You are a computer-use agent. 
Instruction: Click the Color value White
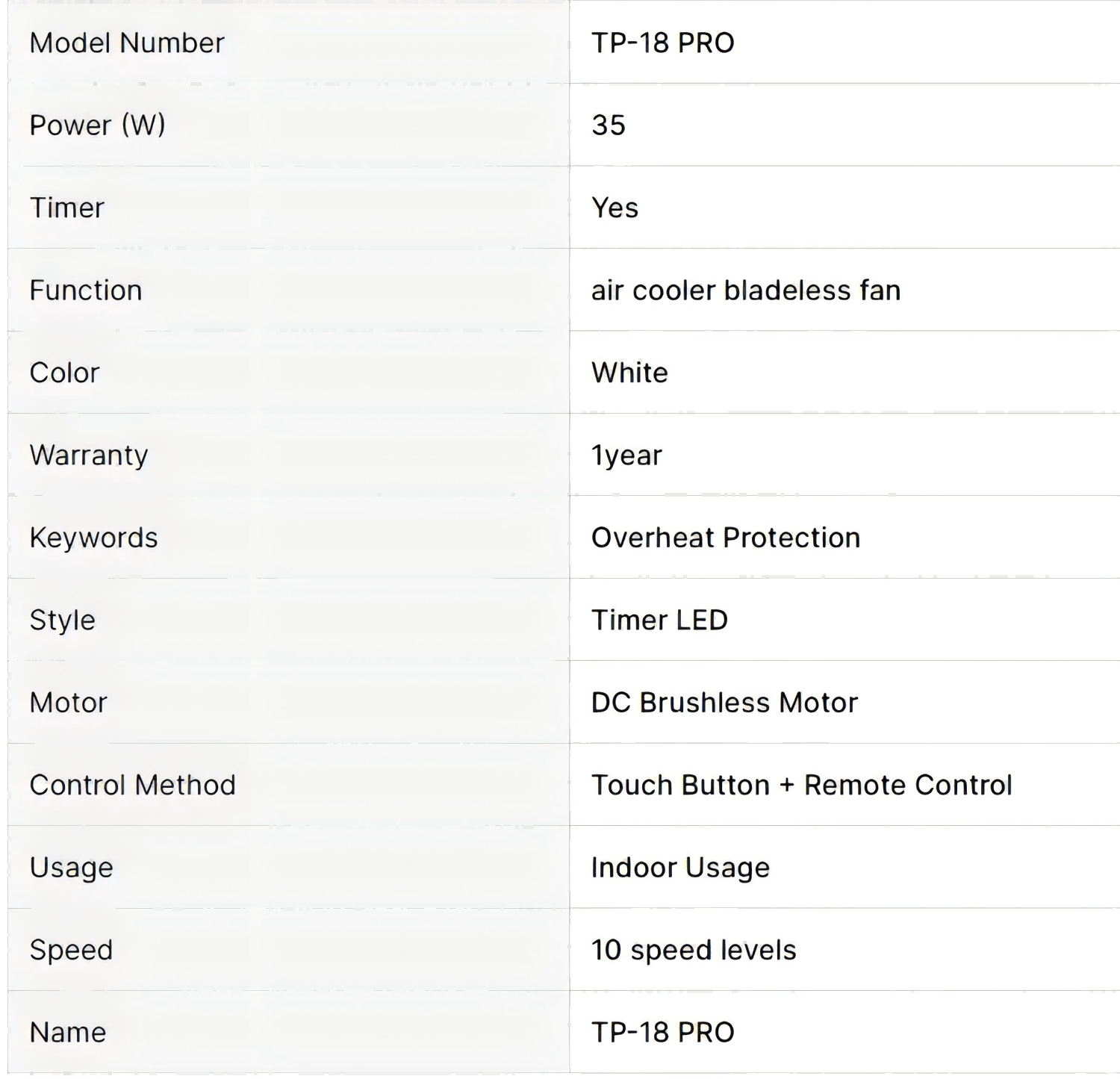click(629, 373)
